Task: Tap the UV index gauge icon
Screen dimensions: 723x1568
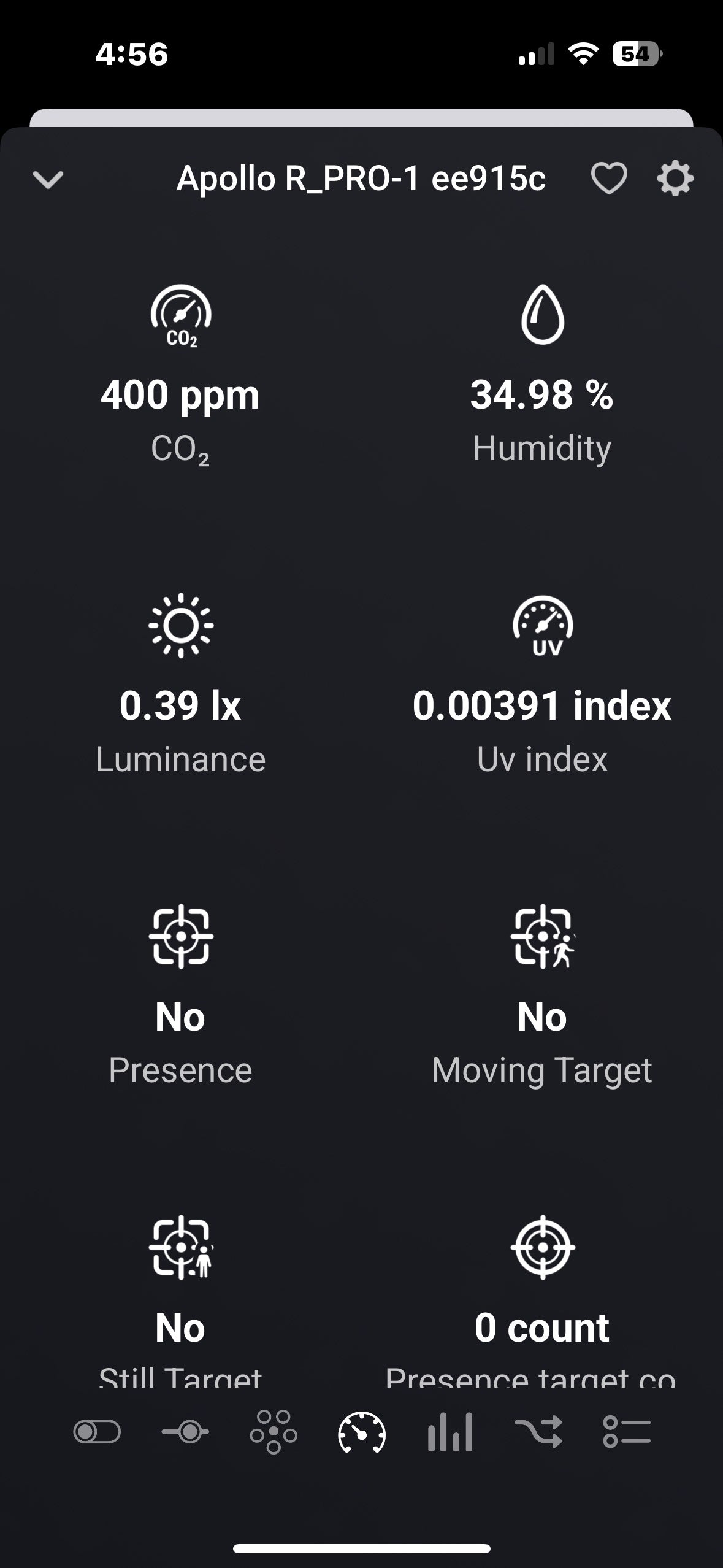Action: tap(543, 625)
